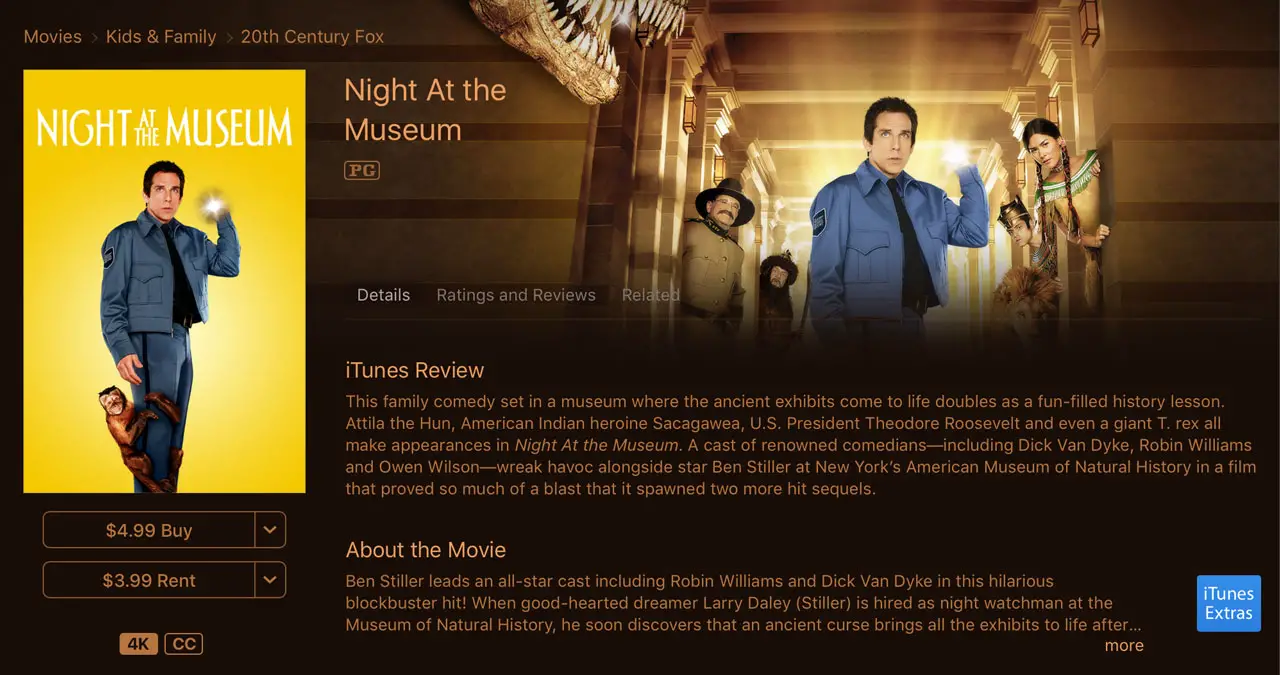Click the CC closed captions badge
This screenshot has height=675, width=1280.
pos(184,644)
